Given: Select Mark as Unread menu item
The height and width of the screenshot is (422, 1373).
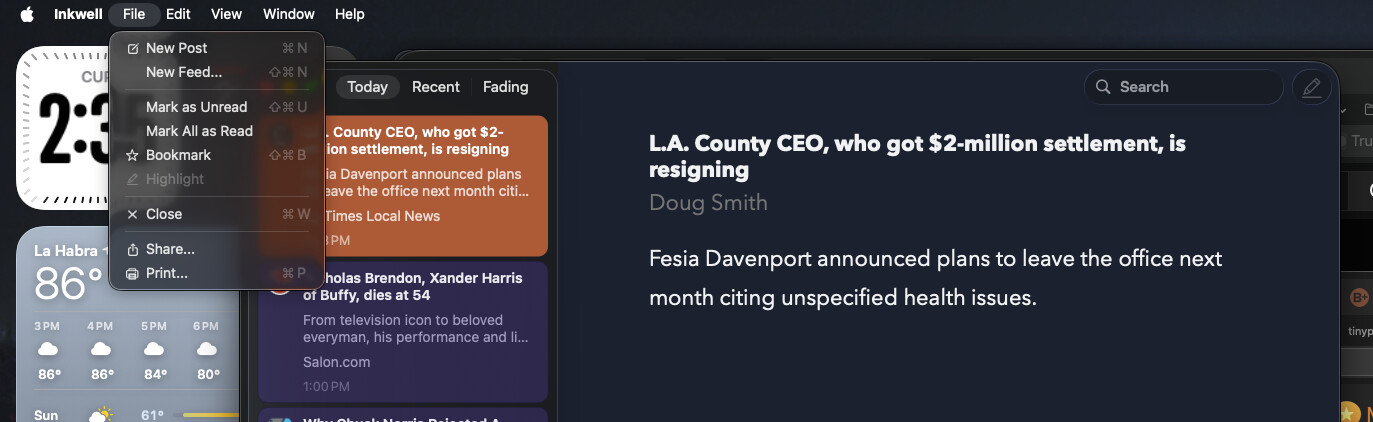Looking at the screenshot, I should pyautogui.click(x=196, y=107).
